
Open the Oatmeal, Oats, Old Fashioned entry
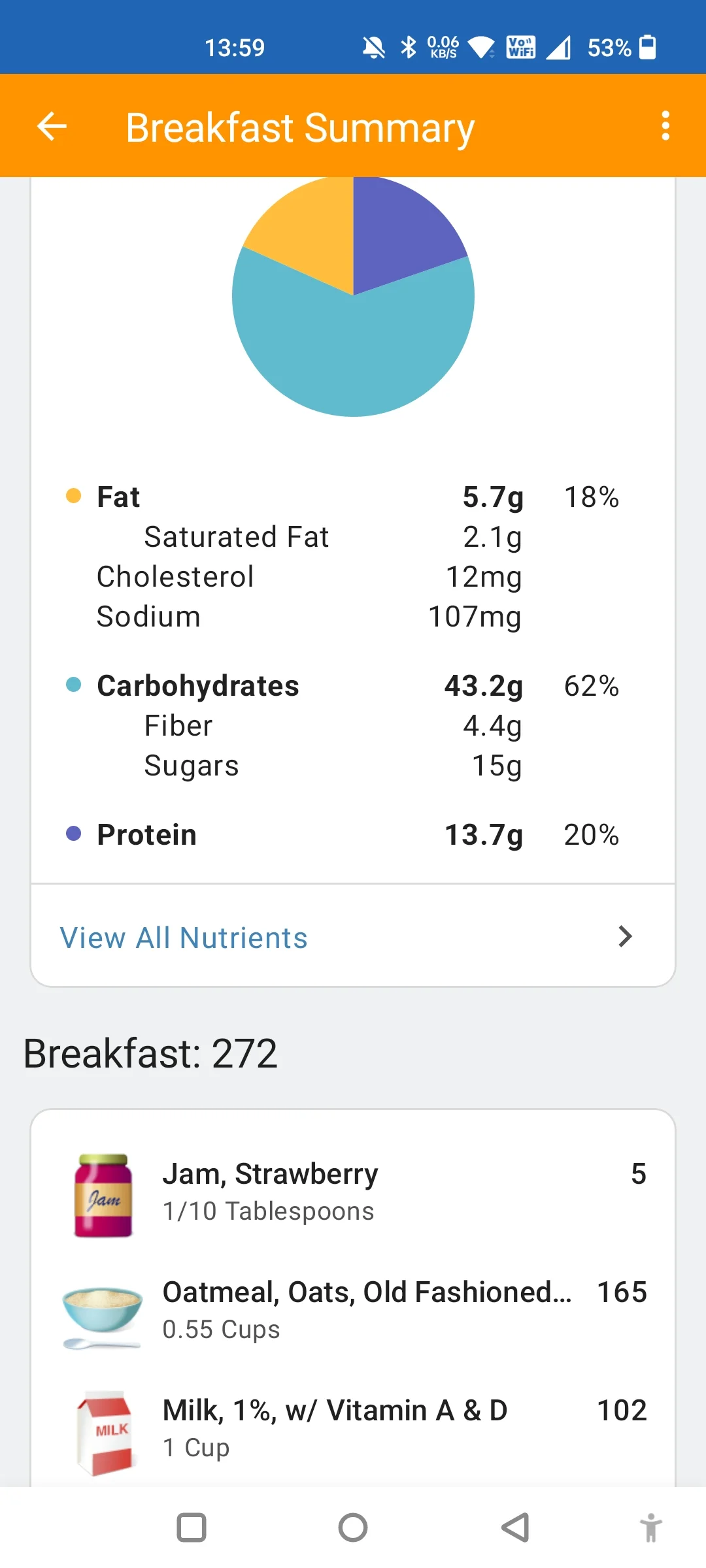[366, 1292]
